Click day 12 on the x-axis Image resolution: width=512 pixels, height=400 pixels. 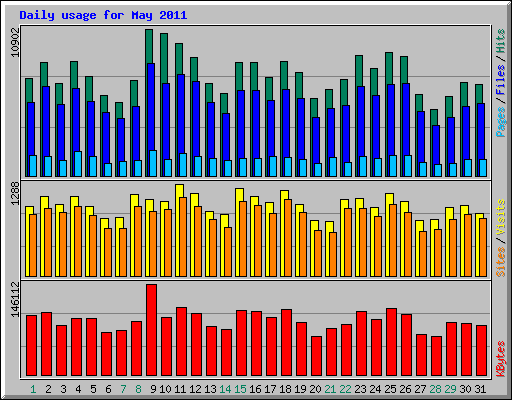click(x=195, y=389)
